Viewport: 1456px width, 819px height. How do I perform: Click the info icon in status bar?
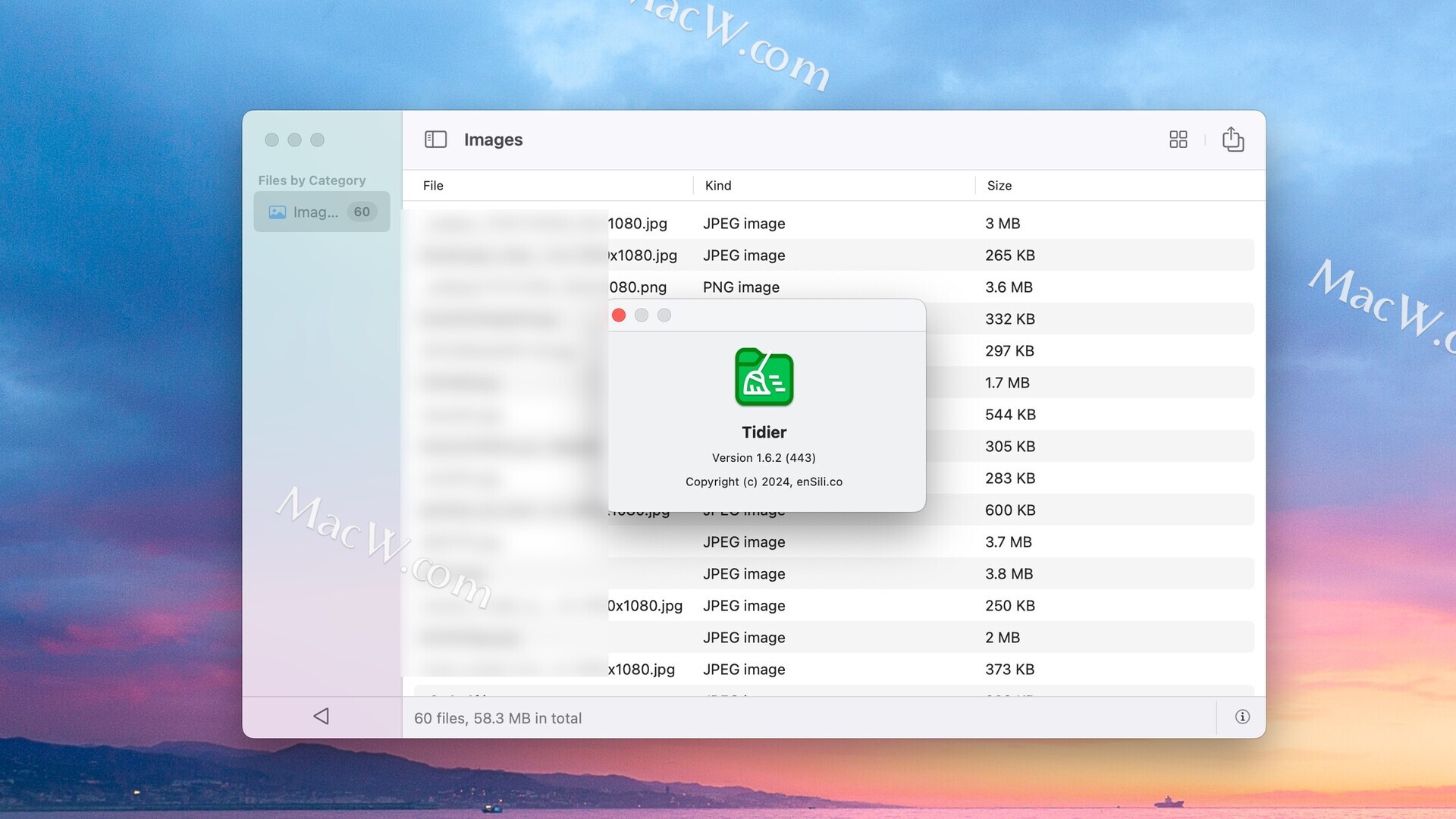click(x=1242, y=717)
